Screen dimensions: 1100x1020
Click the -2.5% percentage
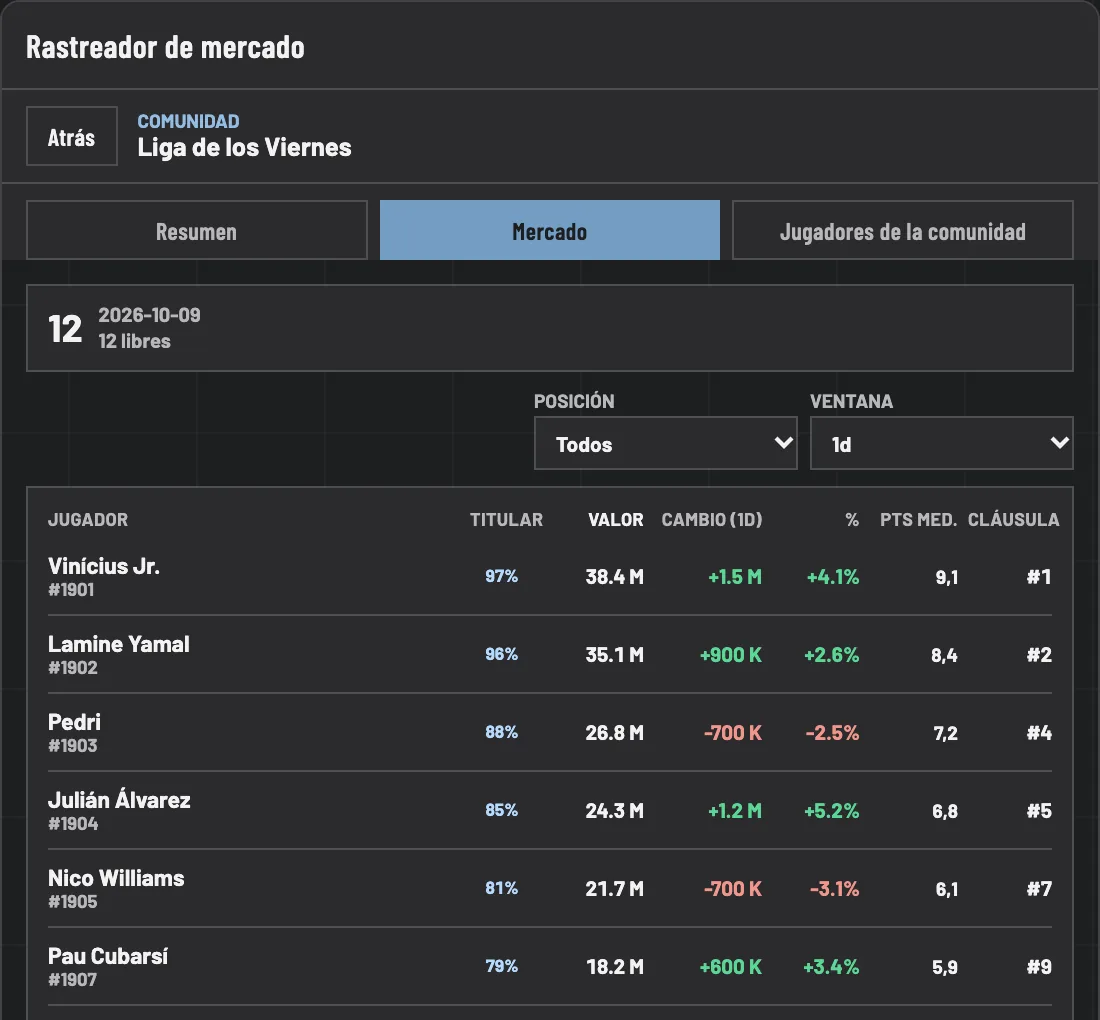[x=832, y=732]
